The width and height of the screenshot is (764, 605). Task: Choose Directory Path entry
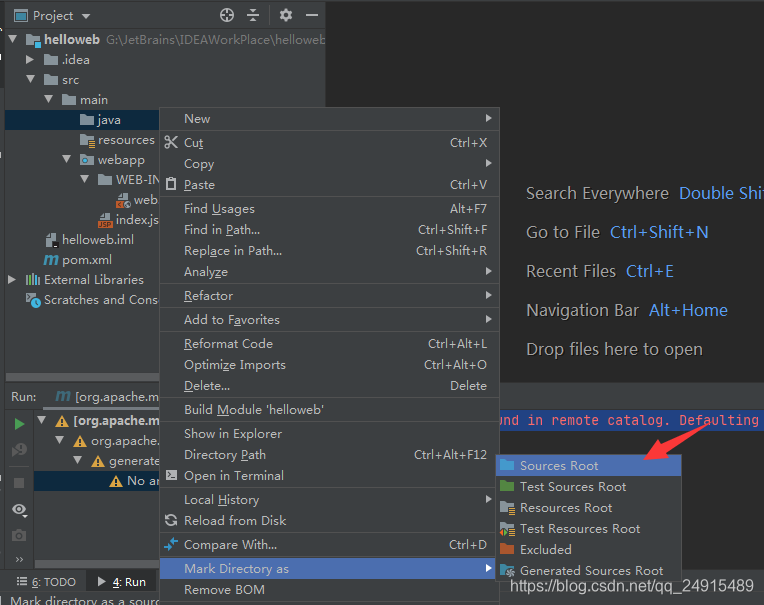point(329,454)
